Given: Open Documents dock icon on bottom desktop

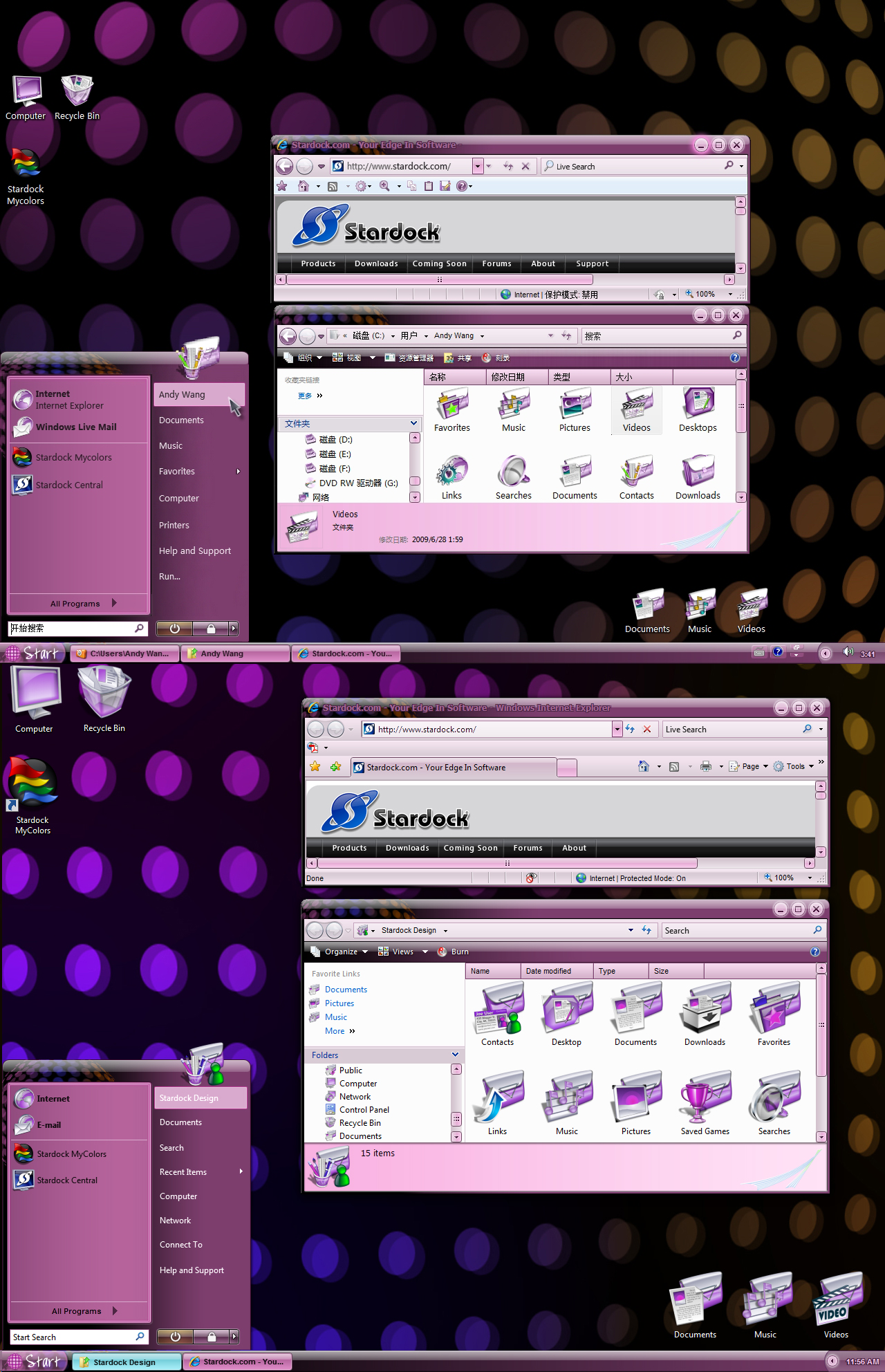Looking at the screenshot, I should [695, 1306].
